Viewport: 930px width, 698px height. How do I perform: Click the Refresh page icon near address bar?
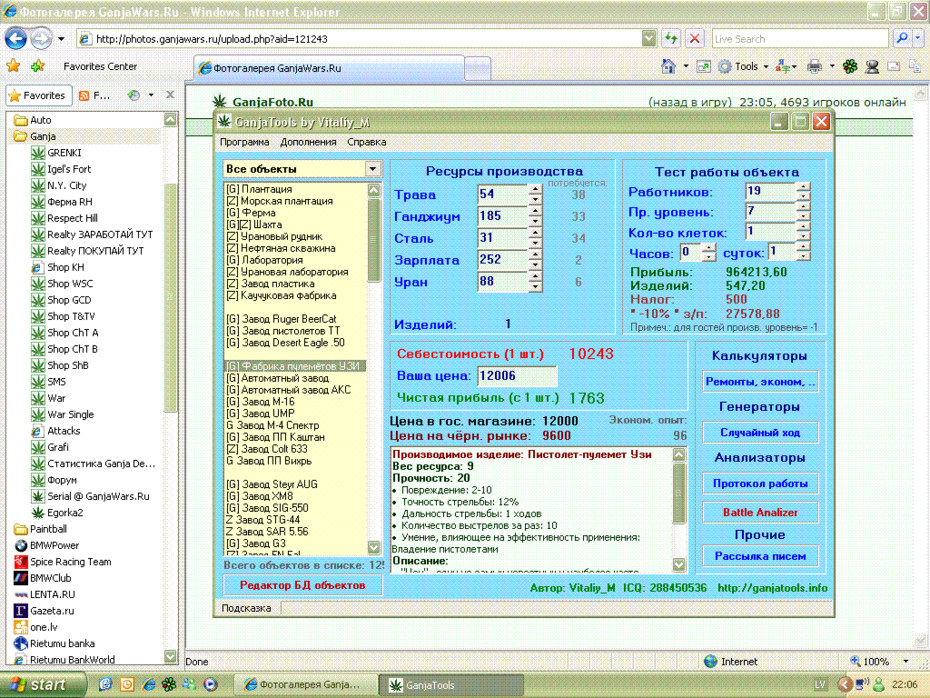(671, 39)
